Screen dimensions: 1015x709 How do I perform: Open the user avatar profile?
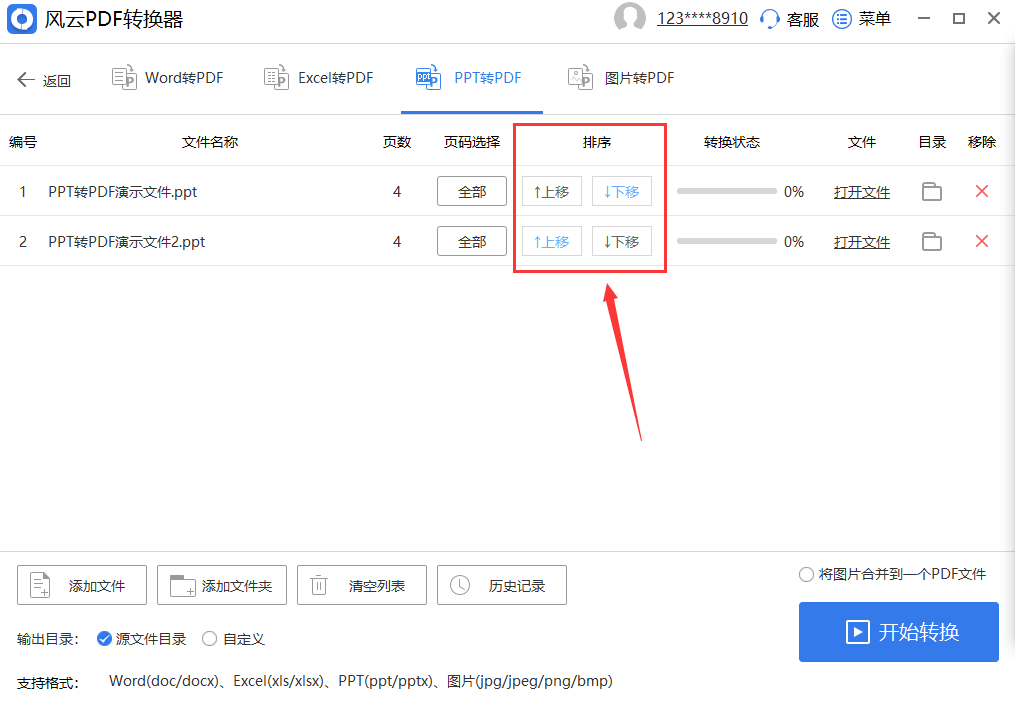point(629,17)
